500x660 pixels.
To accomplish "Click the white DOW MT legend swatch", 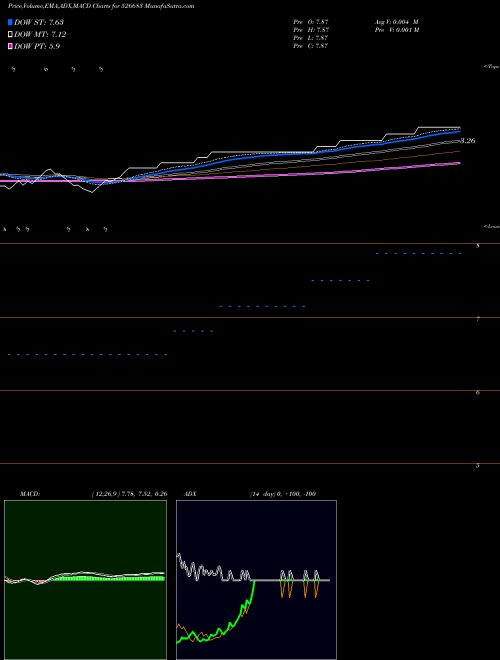I will coord(10,35).
